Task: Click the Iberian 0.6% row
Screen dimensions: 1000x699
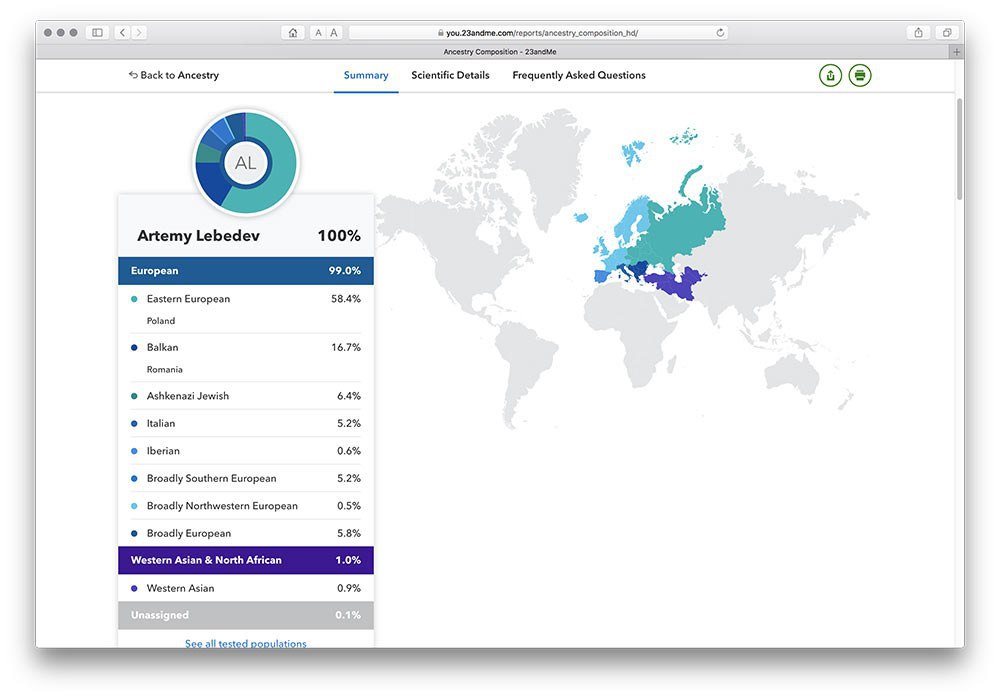Action: (246, 450)
